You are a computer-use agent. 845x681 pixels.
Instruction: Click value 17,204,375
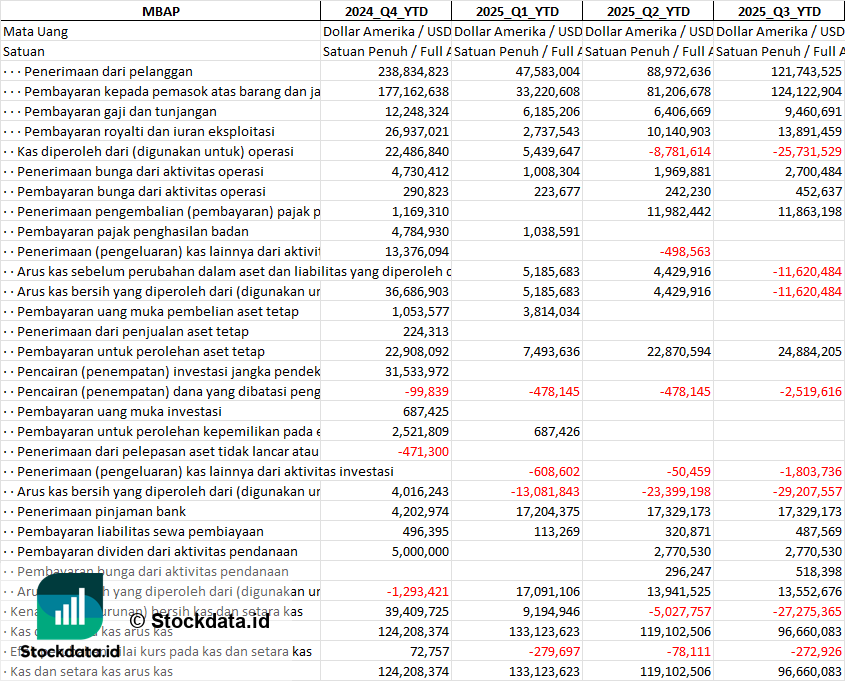[548, 511]
